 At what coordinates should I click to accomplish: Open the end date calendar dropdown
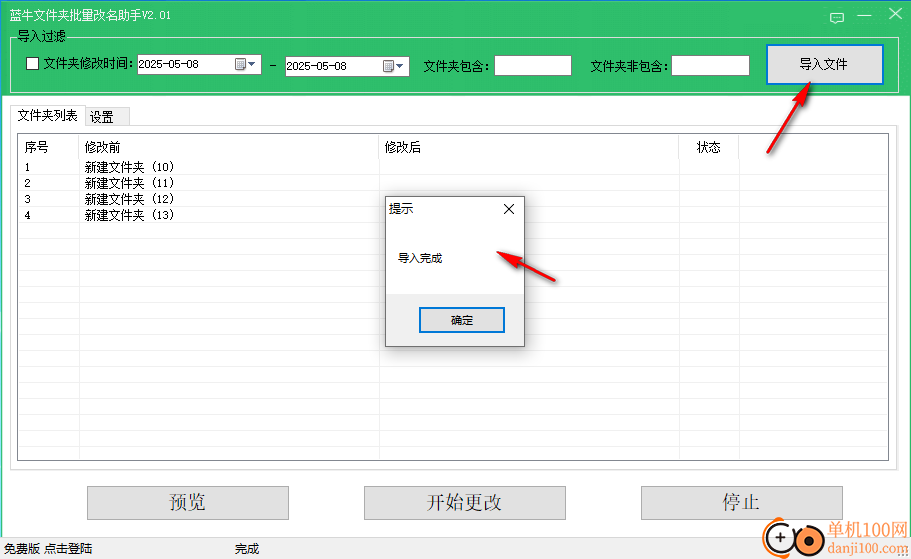tap(393, 66)
